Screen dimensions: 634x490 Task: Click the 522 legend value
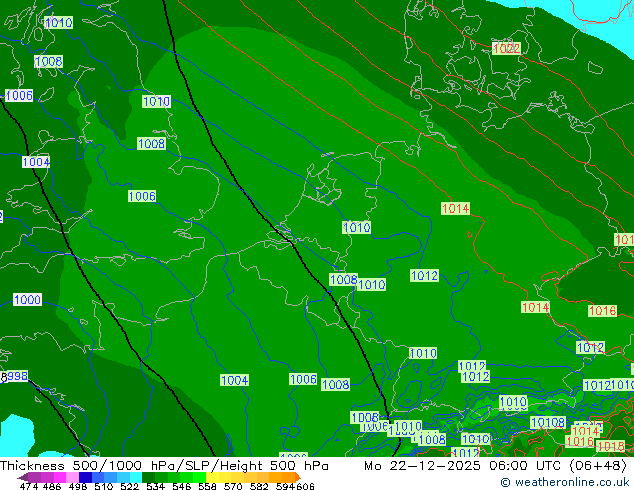(129, 486)
